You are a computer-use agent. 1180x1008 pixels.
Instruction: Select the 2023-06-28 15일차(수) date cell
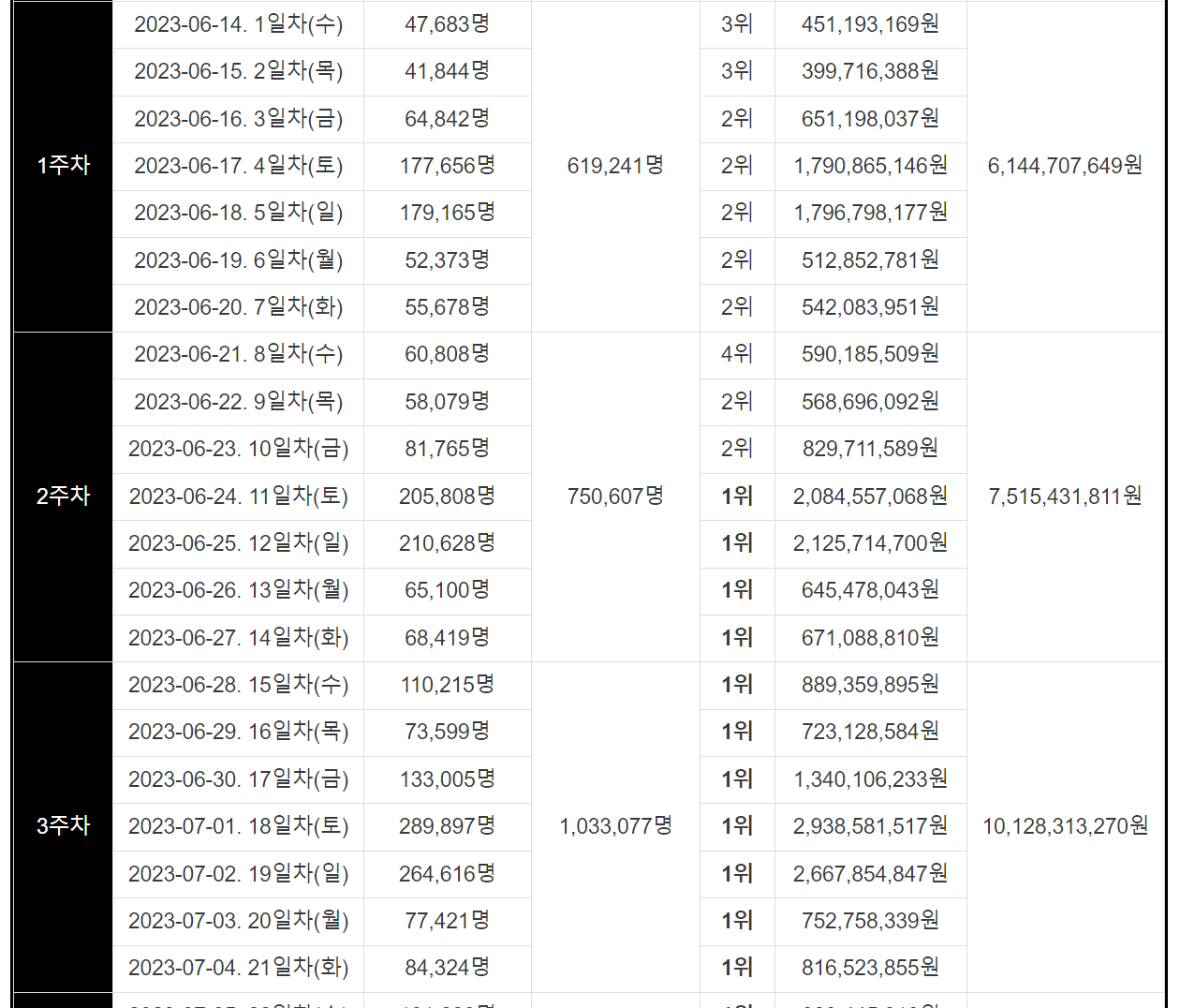coord(238,685)
